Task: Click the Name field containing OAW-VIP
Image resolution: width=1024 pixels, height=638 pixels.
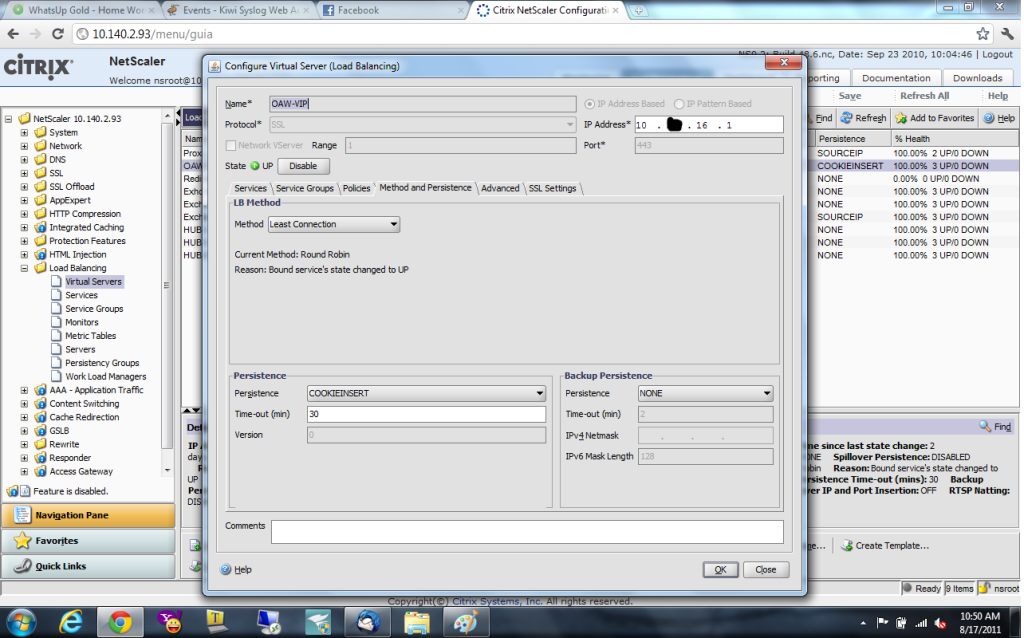Action: [x=423, y=104]
